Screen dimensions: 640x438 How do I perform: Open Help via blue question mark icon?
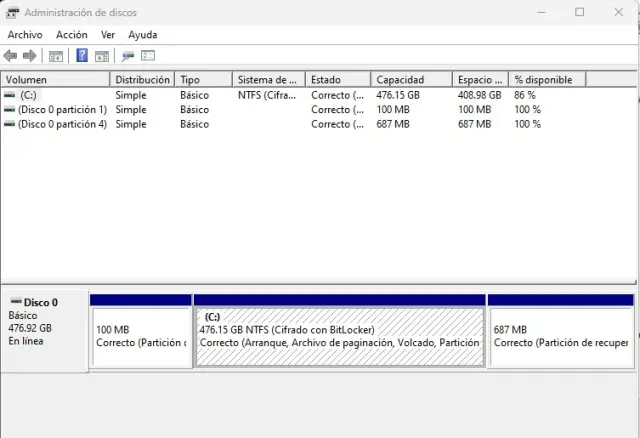(x=82, y=56)
